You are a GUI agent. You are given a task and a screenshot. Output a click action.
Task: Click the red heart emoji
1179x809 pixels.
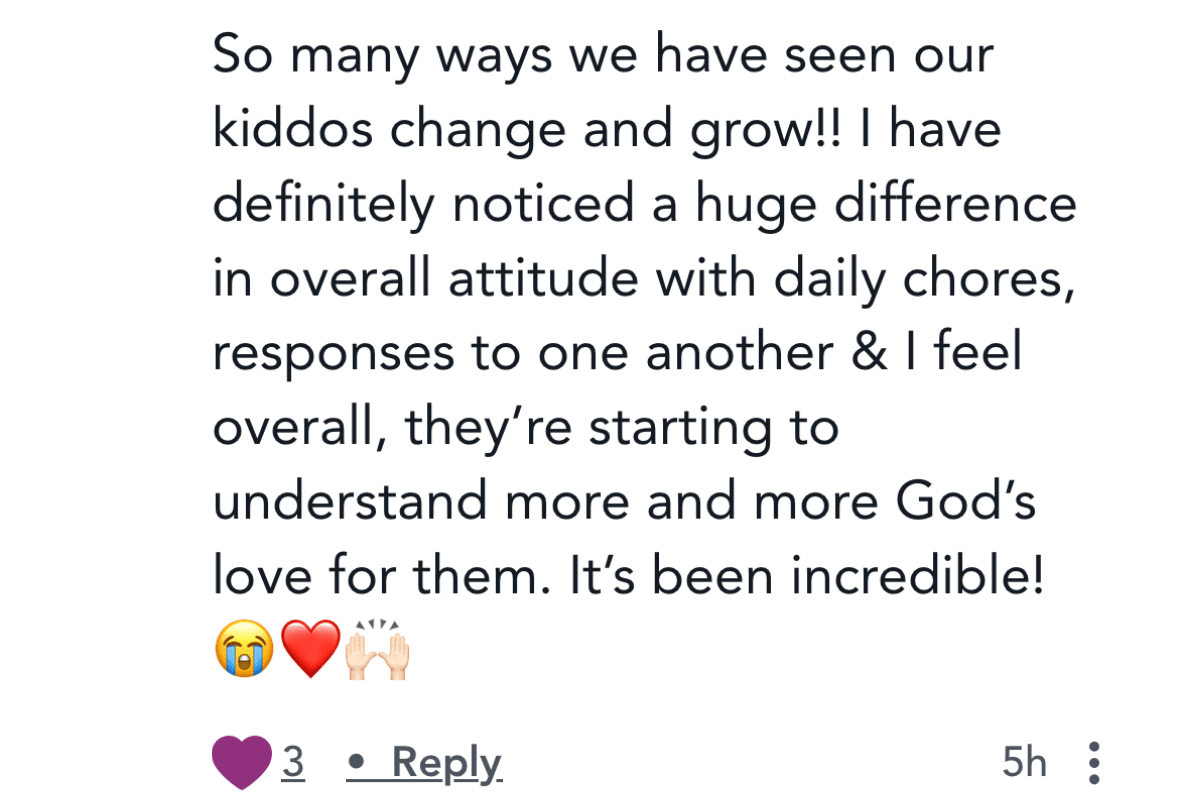(x=310, y=649)
